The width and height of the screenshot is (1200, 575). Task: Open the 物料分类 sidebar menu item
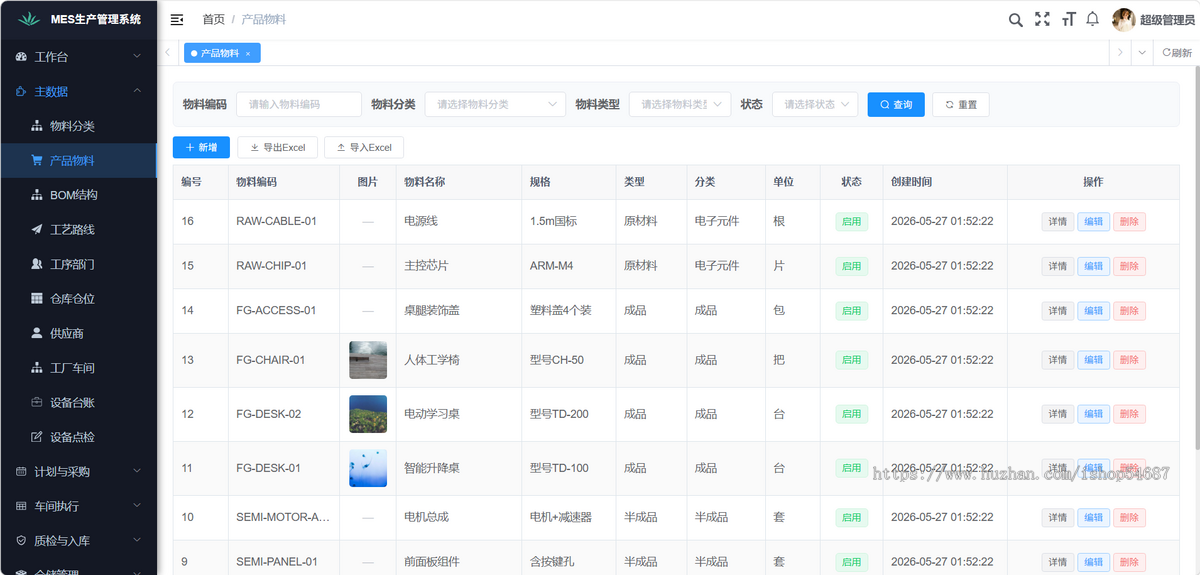coord(78,126)
